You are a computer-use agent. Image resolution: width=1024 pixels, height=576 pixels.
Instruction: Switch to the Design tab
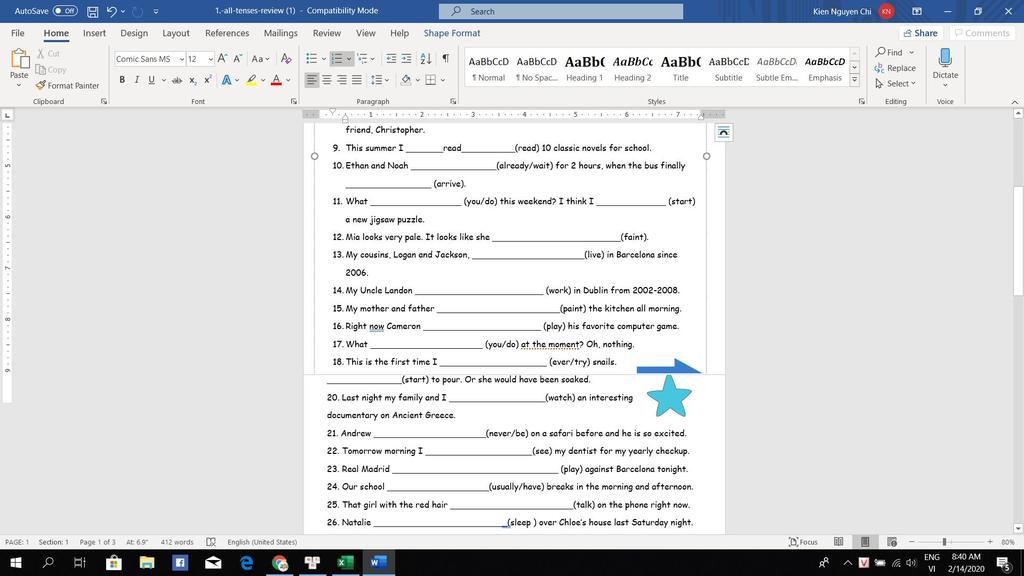coord(134,33)
